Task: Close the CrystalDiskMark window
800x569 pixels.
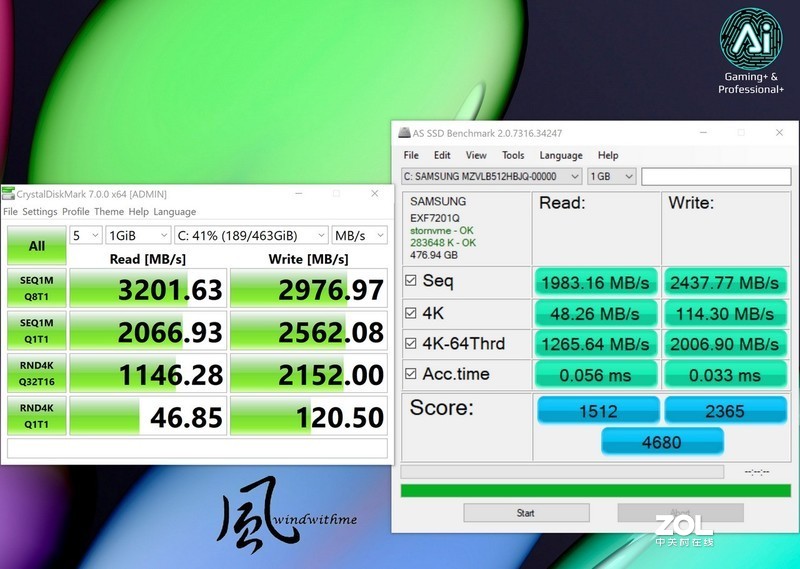Action: point(375,194)
